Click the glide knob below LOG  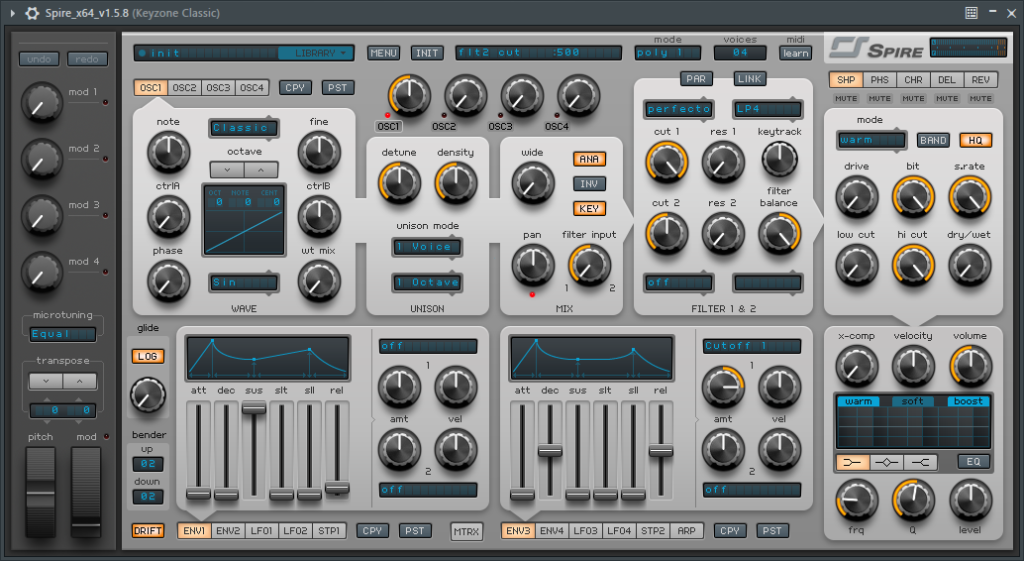point(148,394)
